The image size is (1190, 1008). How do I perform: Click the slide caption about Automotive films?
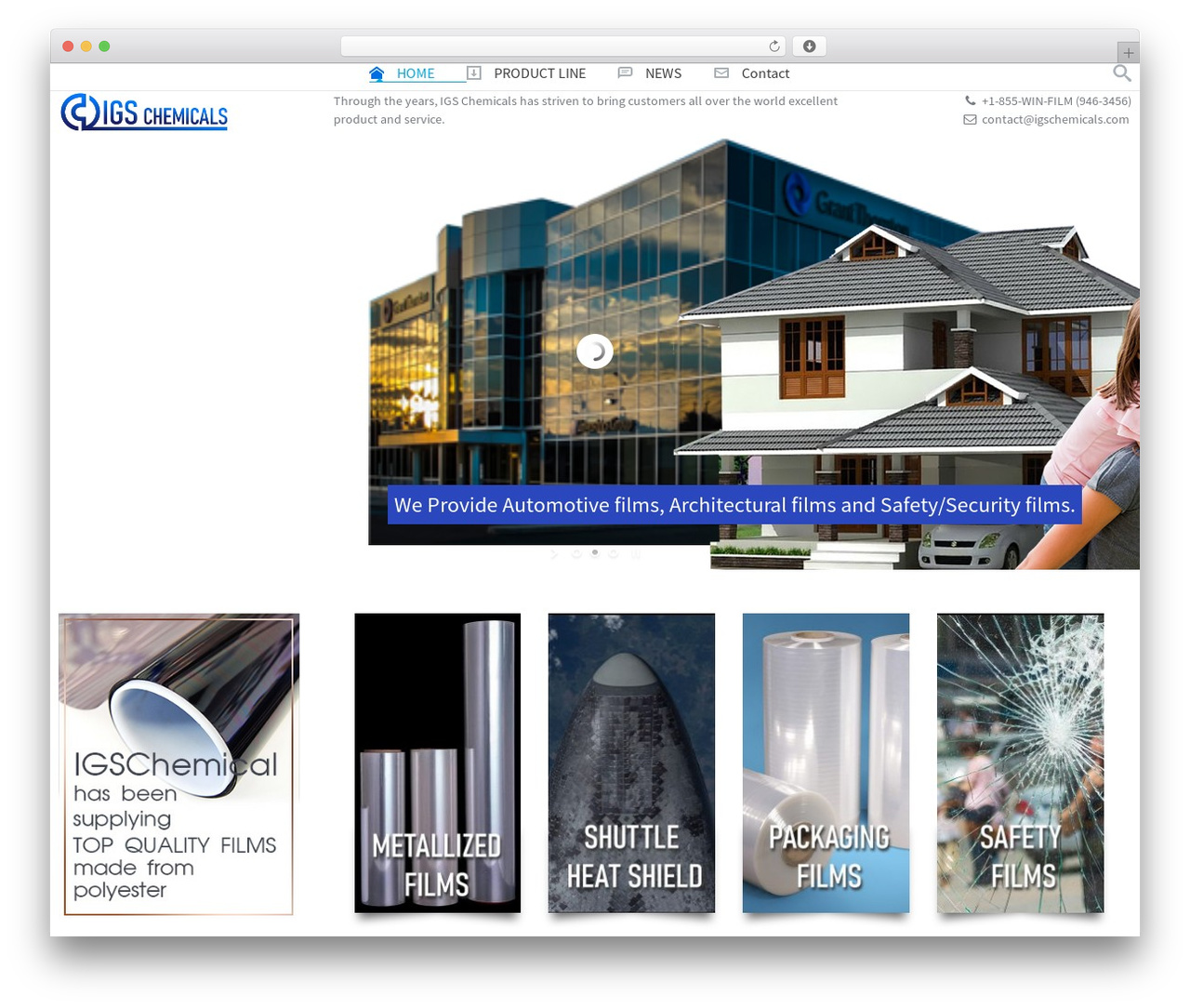pyautogui.click(x=734, y=505)
